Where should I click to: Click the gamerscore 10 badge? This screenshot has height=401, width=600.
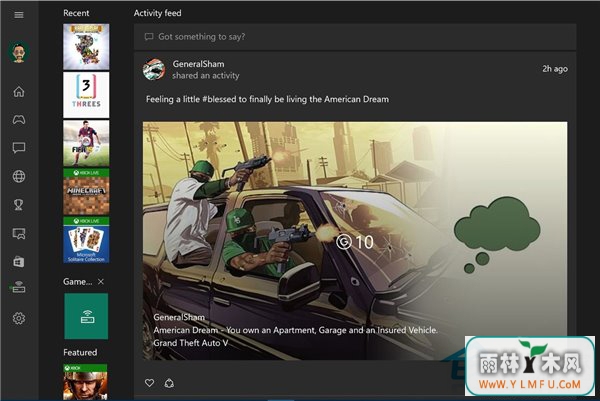pos(355,242)
